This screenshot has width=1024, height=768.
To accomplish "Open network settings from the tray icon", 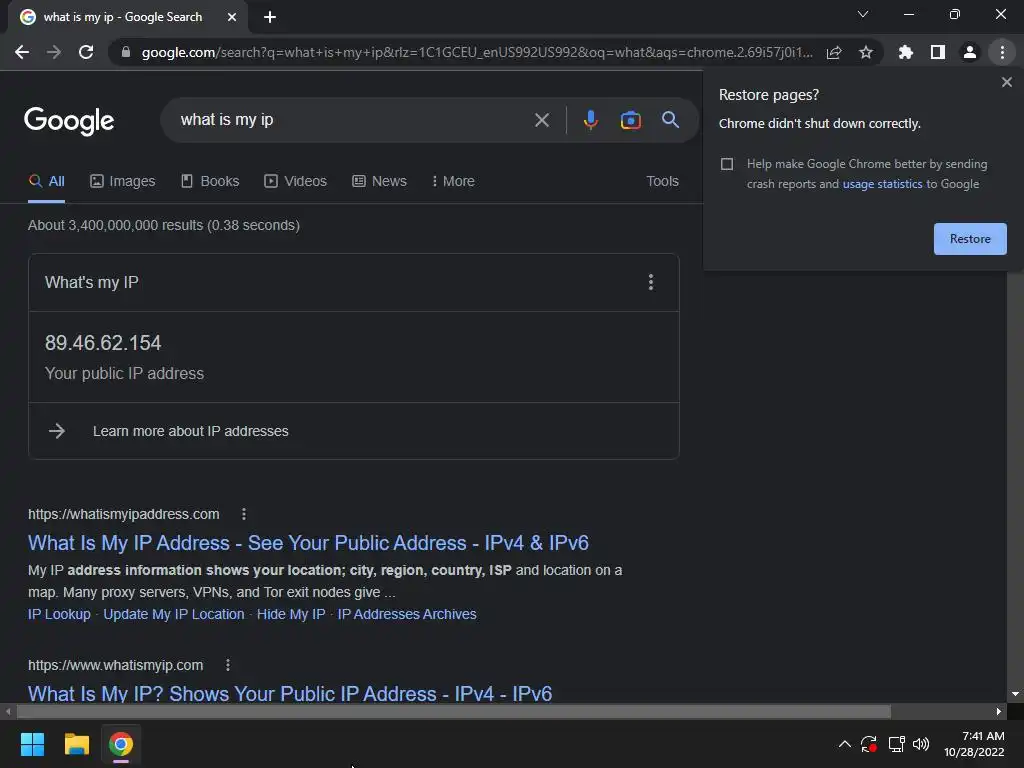I will coord(896,744).
